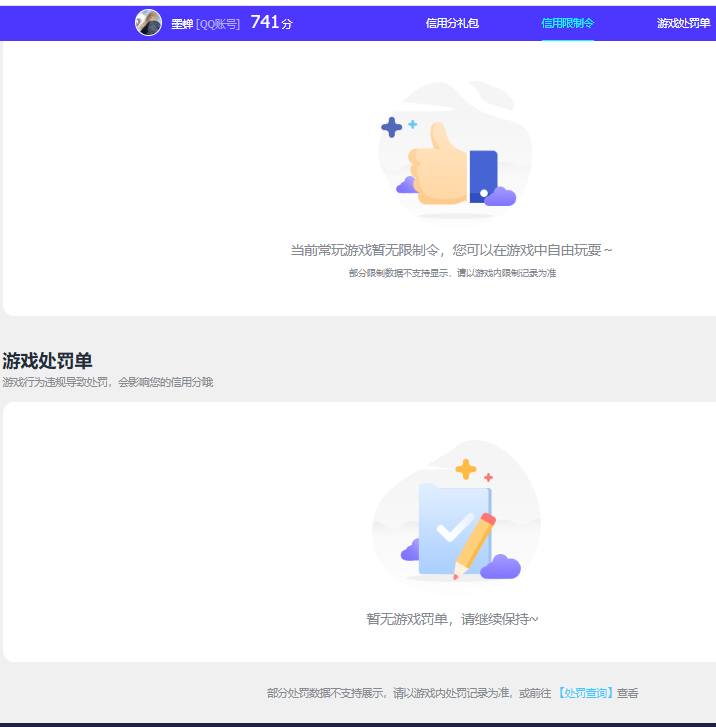This screenshot has width=716, height=727.
Task: Click text 暂无游戏罚单，请继续保持~
Action: point(452,619)
